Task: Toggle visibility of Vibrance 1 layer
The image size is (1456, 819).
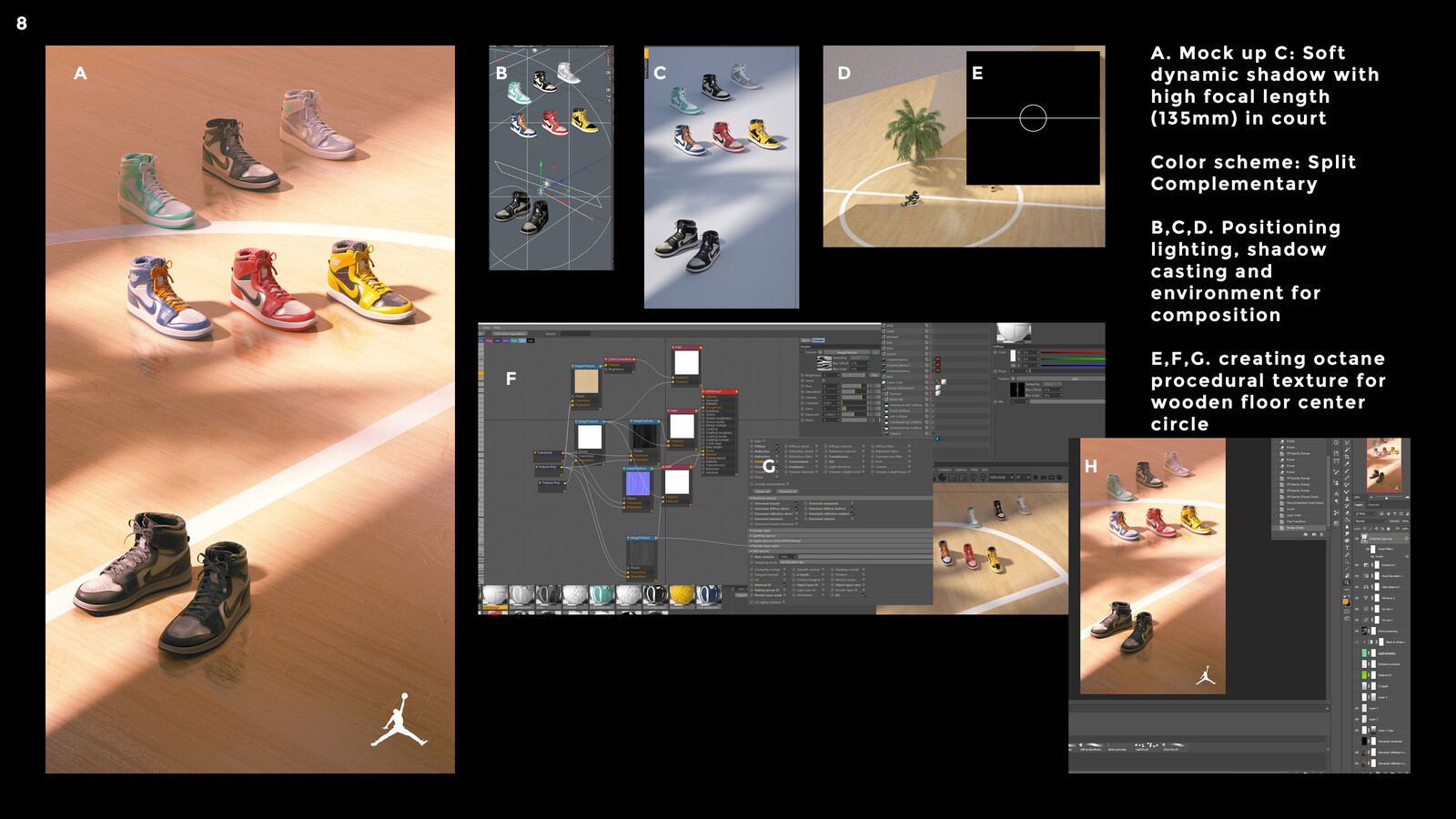Action: point(1357,598)
